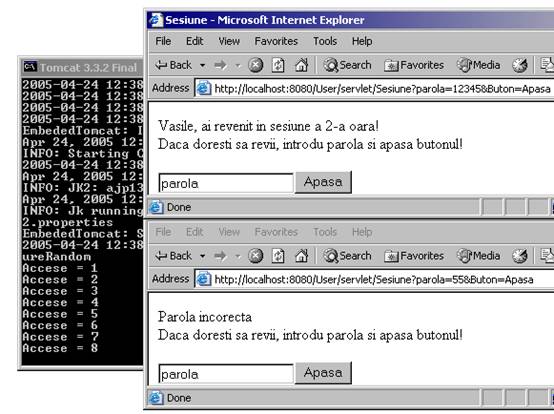
Task: Open the View menu in bottom browser
Action: (229, 232)
